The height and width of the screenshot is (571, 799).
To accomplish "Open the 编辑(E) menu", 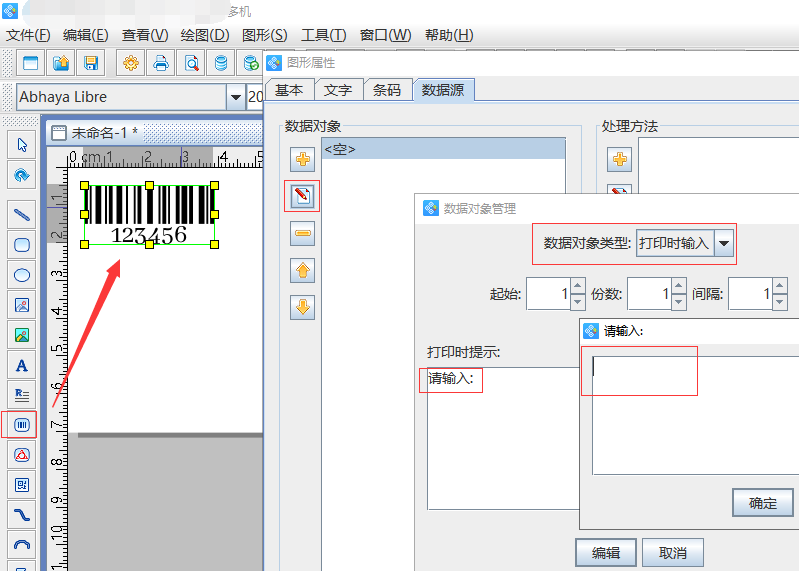I will pyautogui.click(x=86, y=35).
